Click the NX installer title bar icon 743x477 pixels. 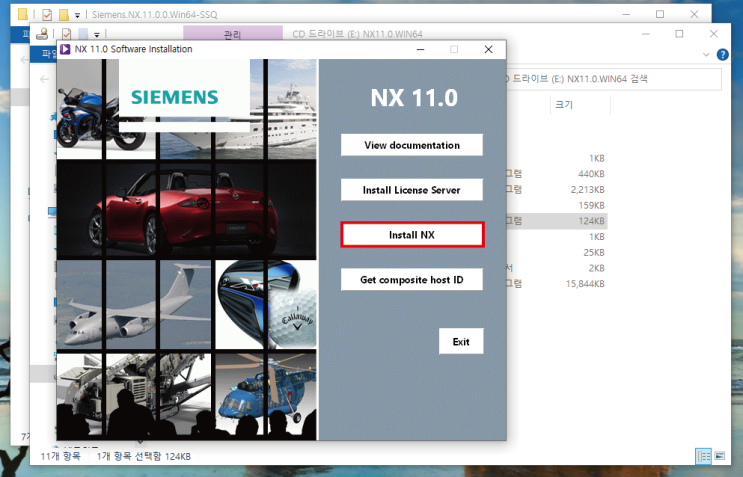coord(65,49)
